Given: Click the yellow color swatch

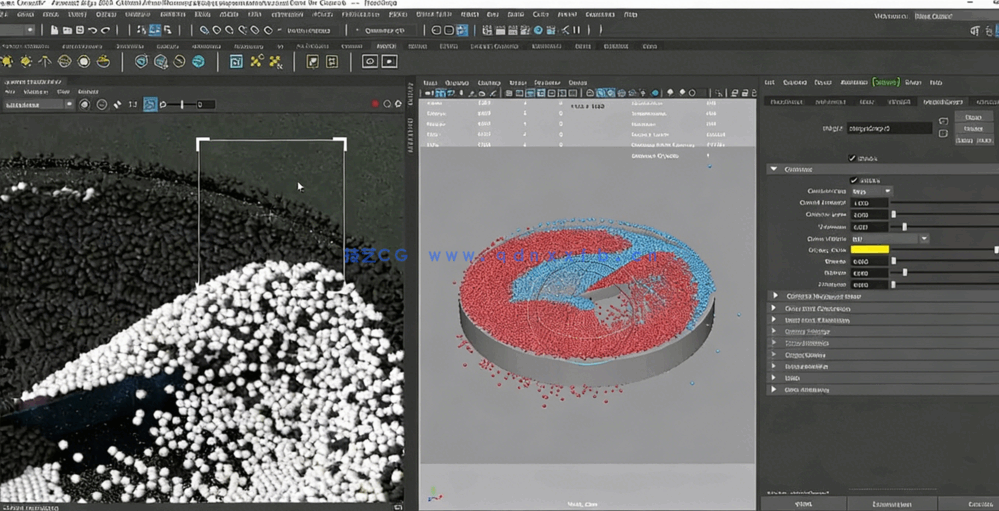Looking at the screenshot, I should pyautogui.click(x=869, y=250).
